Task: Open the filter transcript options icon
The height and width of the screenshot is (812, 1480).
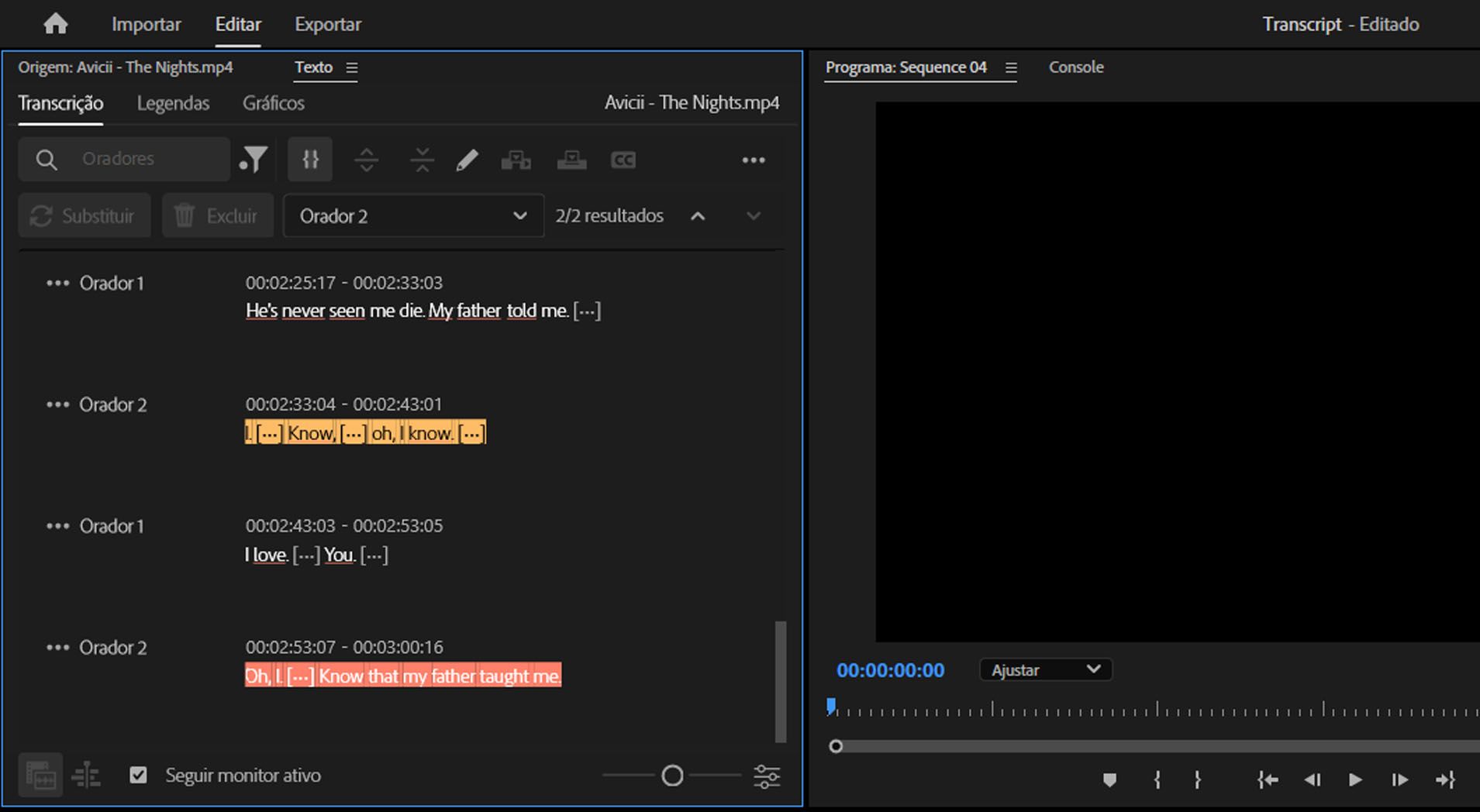Action: point(254,159)
